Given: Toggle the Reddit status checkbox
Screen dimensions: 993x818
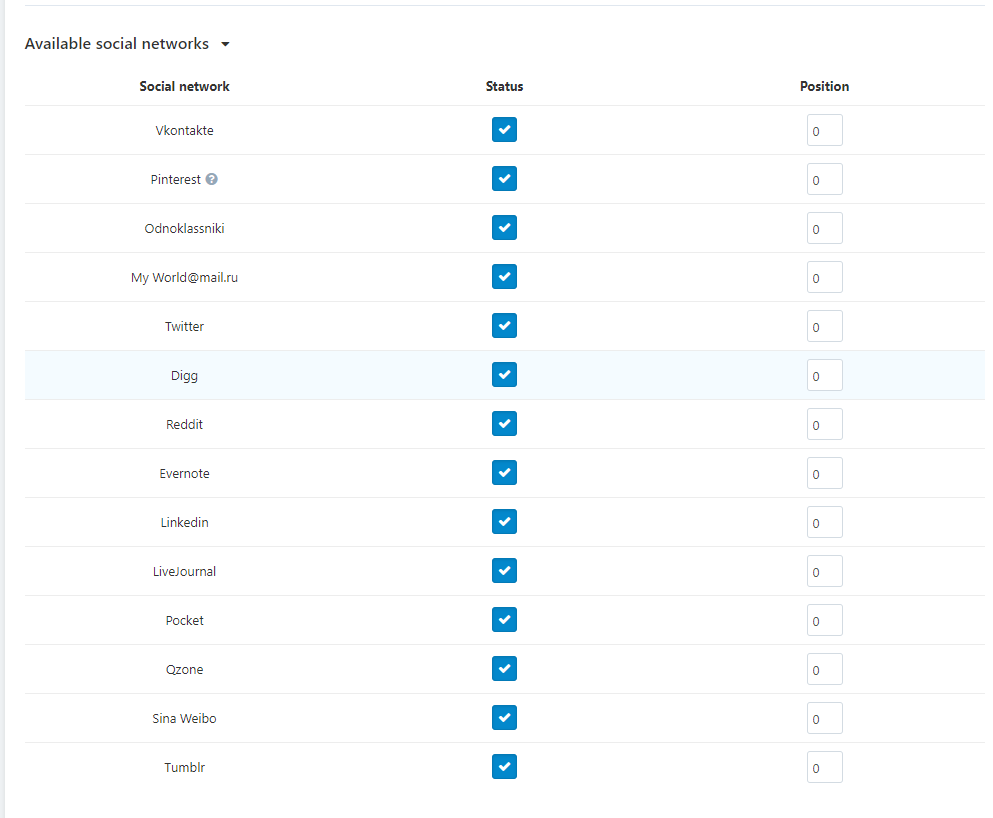Looking at the screenshot, I should (504, 424).
